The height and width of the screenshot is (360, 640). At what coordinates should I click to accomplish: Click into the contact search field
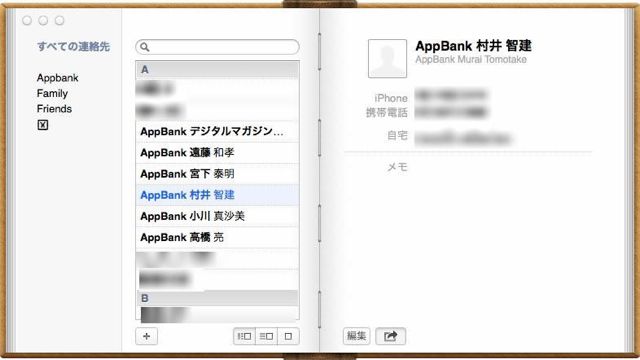[217, 47]
